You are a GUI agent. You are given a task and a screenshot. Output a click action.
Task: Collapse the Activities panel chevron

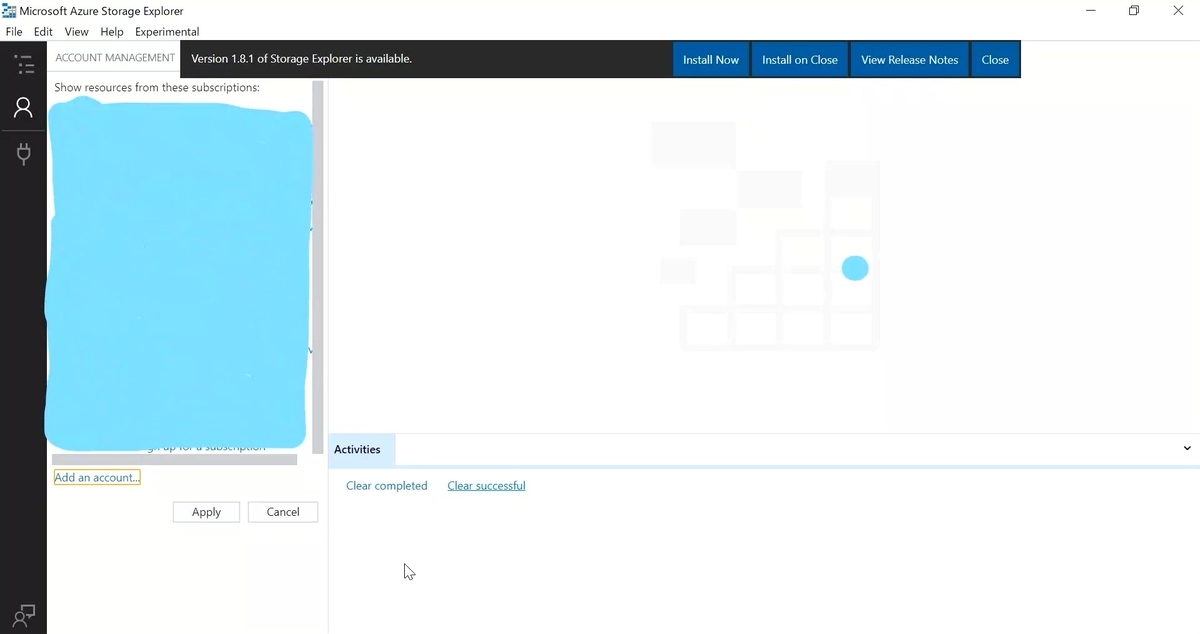(x=1187, y=449)
